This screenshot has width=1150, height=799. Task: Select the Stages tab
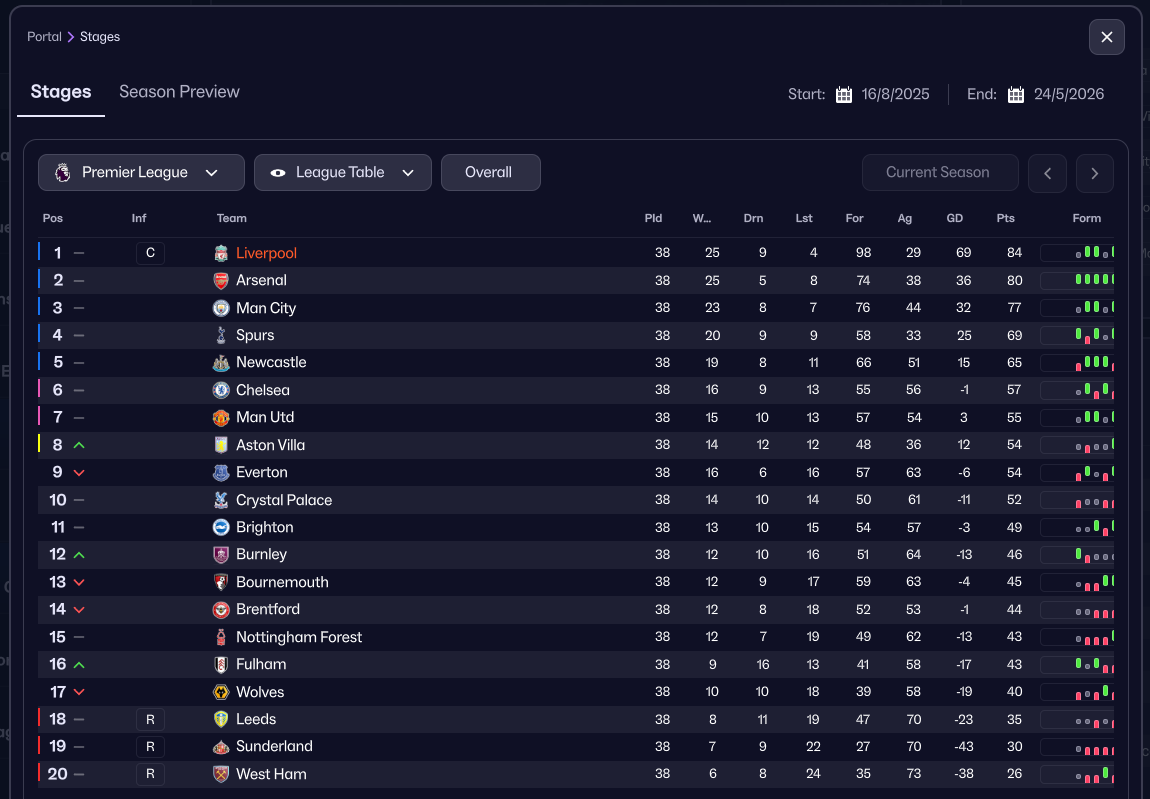click(61, 92)
